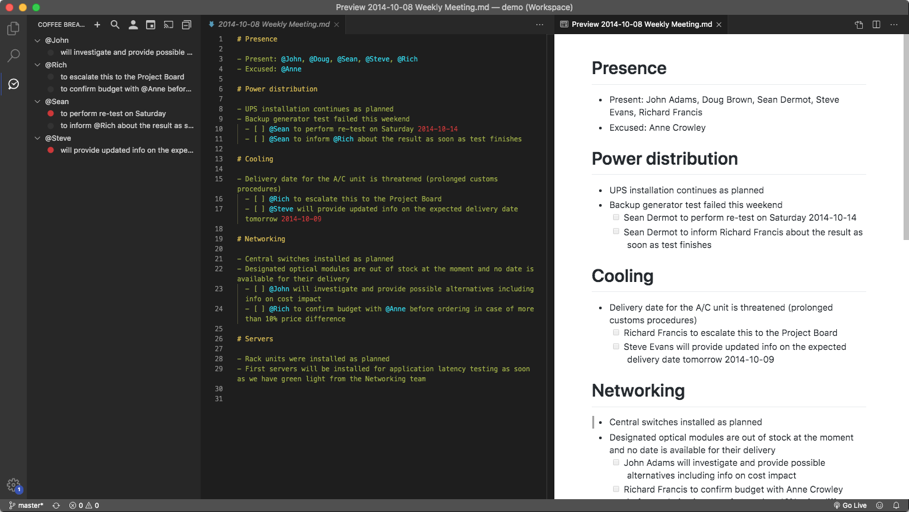Viewport: 909px width, 512px height.
Task: Toggle checkbox for 'Richard Francis to escalate this'
Action: (616, 333)
